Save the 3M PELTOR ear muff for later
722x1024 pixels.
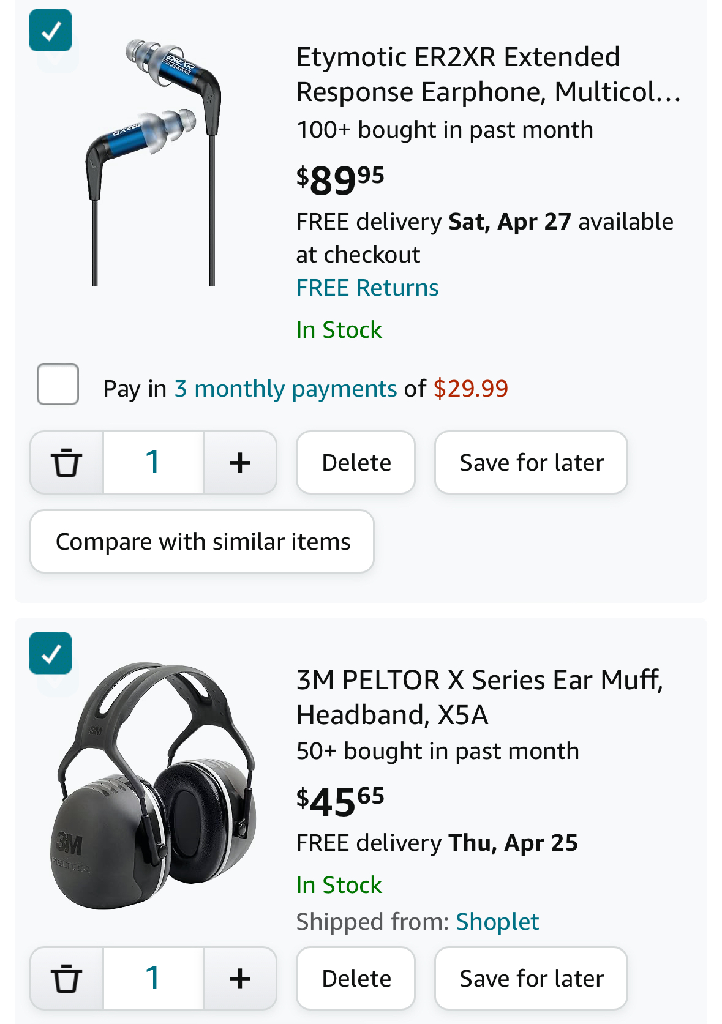point(531,978)
